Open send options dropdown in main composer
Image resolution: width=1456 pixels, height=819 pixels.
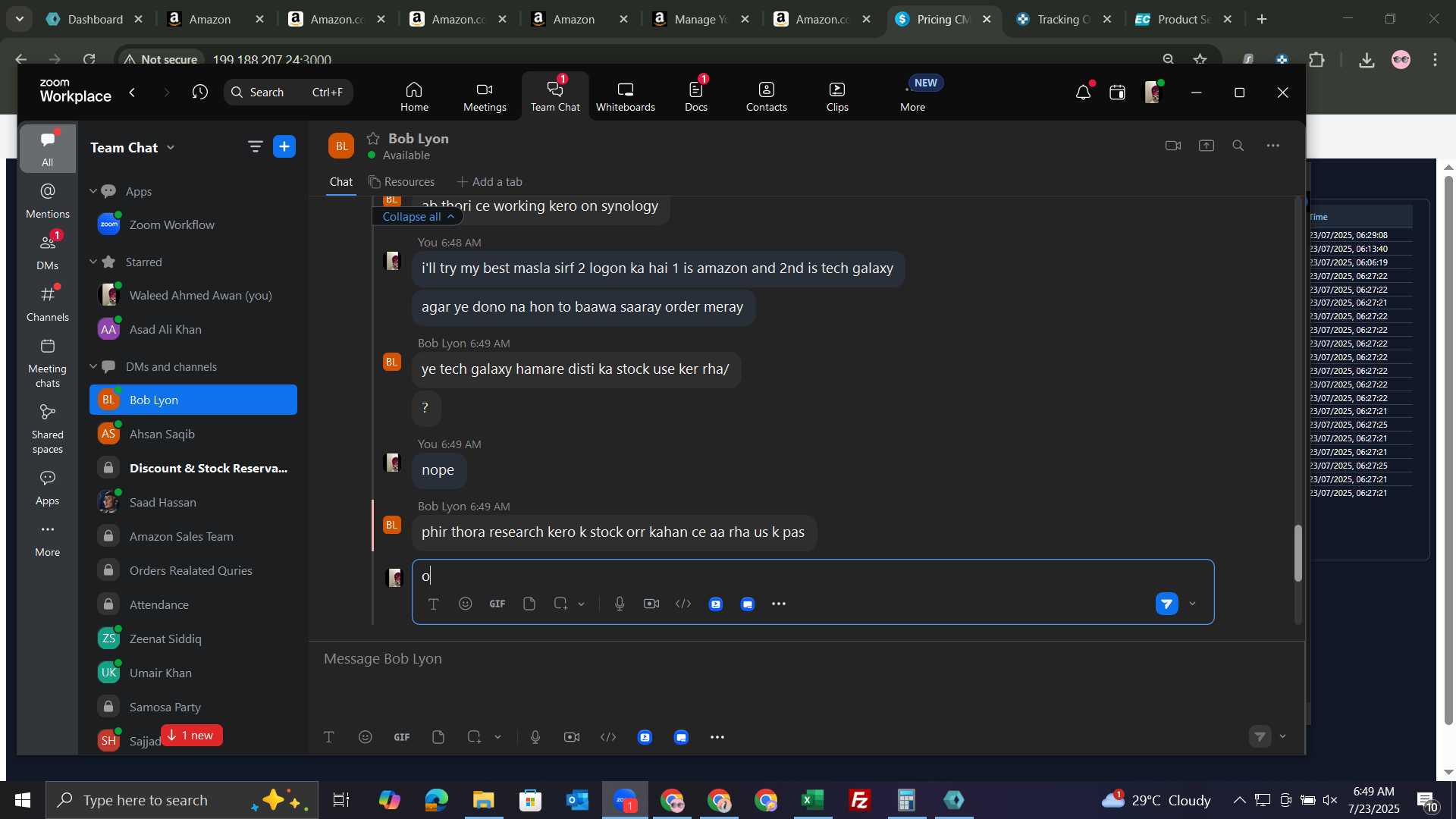point(1283,736)
